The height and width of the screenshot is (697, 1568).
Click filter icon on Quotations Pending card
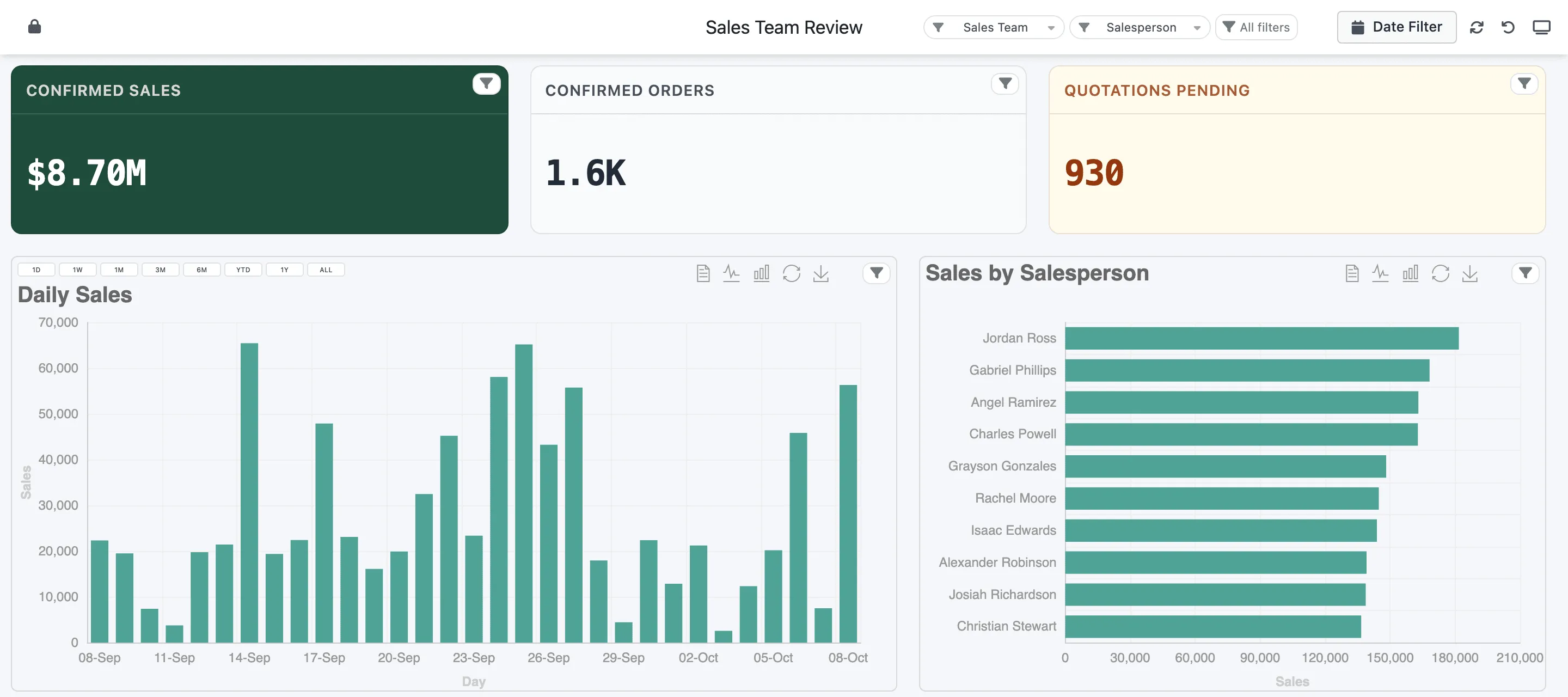click(1524, 83)
